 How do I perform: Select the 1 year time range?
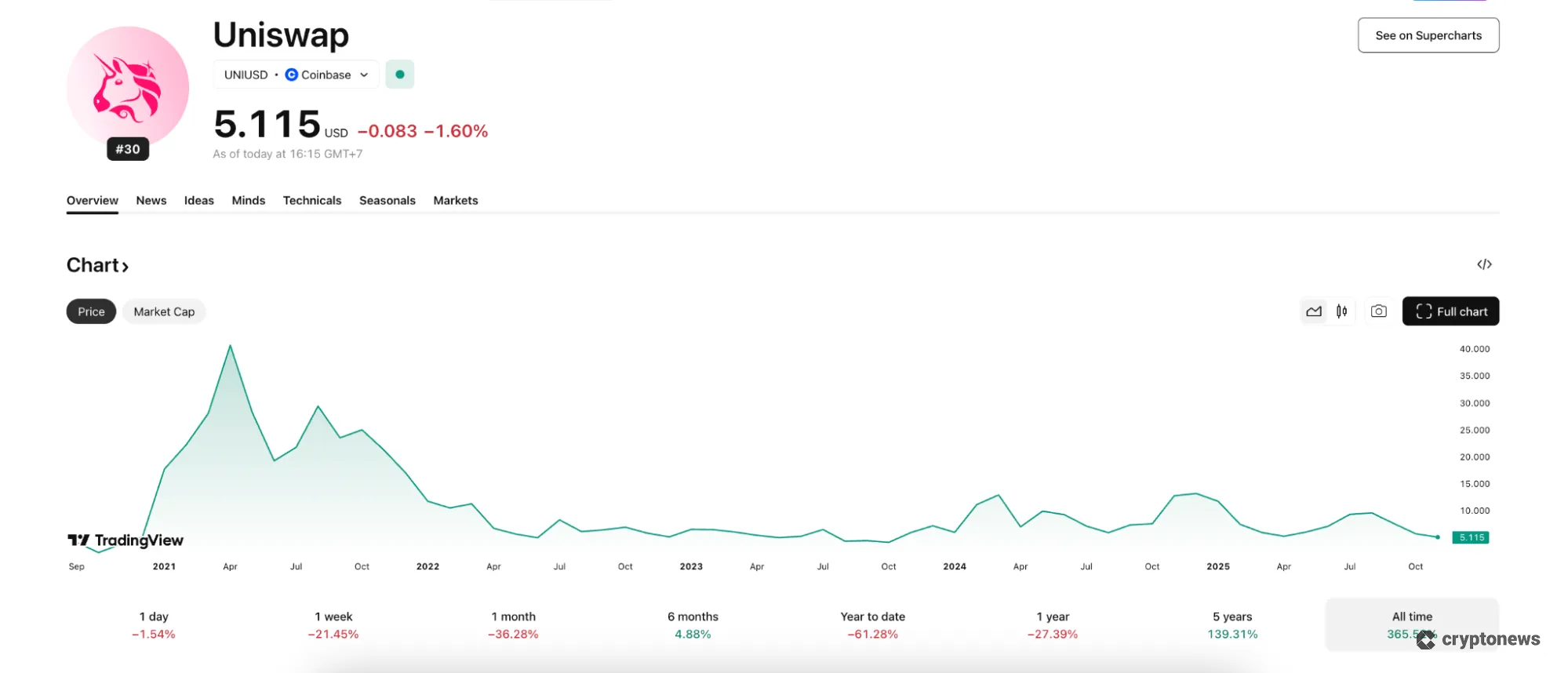[1053, 625]
